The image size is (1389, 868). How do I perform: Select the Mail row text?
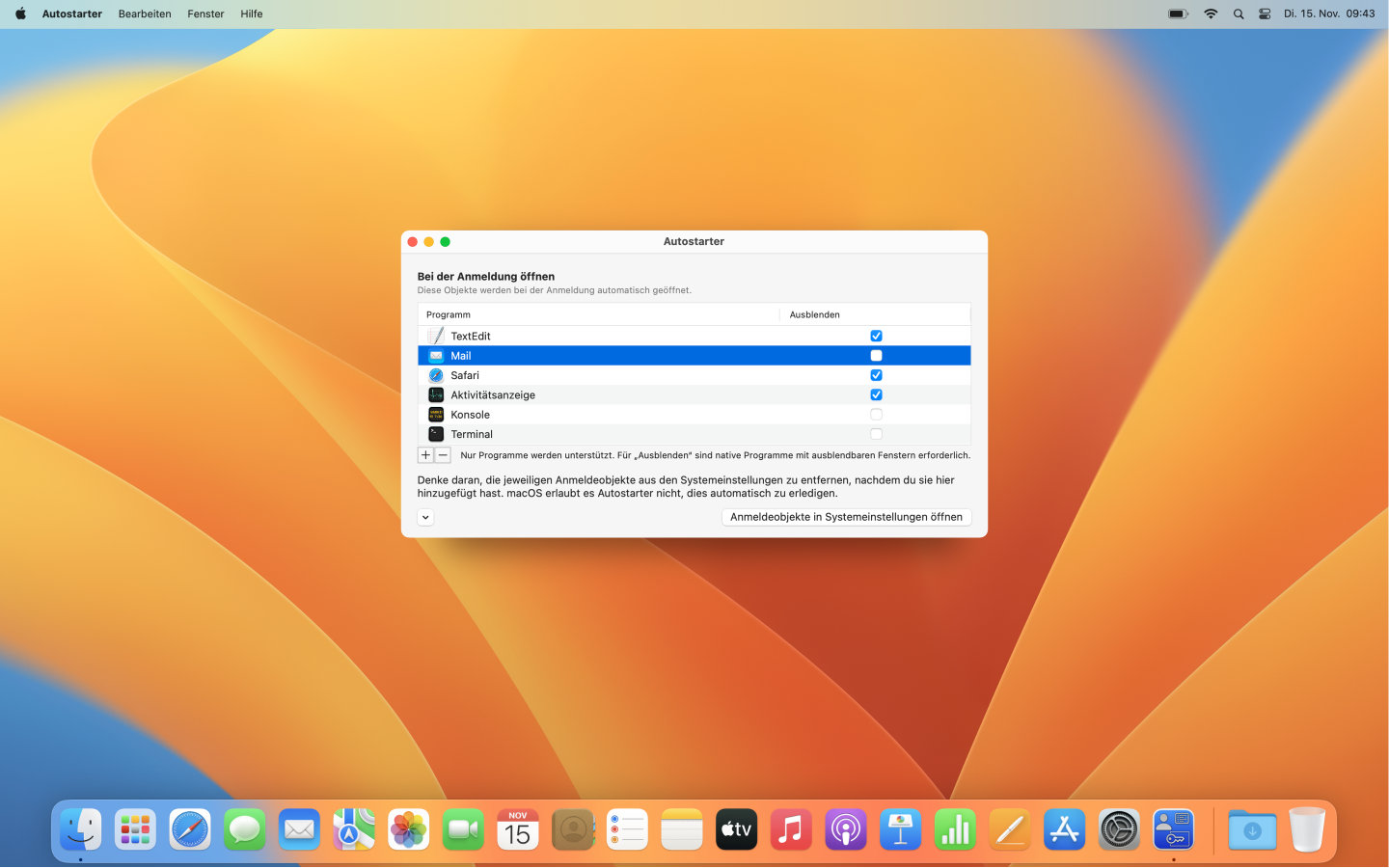tap(461, 356)
